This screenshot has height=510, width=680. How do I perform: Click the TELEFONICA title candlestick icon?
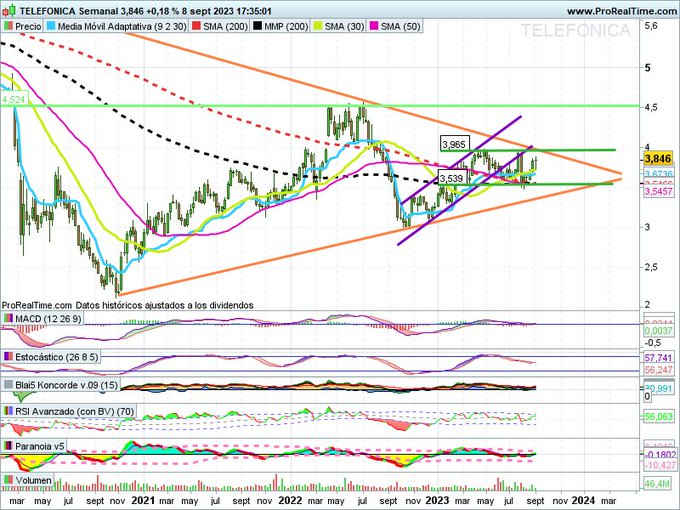(10, 10)
